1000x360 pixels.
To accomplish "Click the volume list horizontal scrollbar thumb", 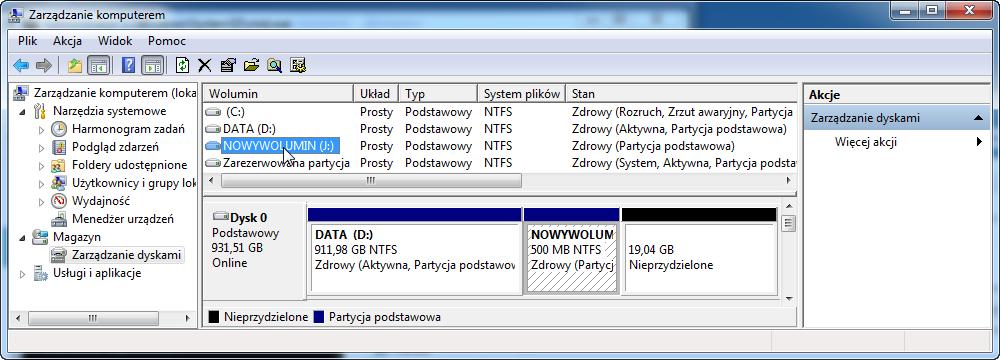I will [x=371, y=181].
